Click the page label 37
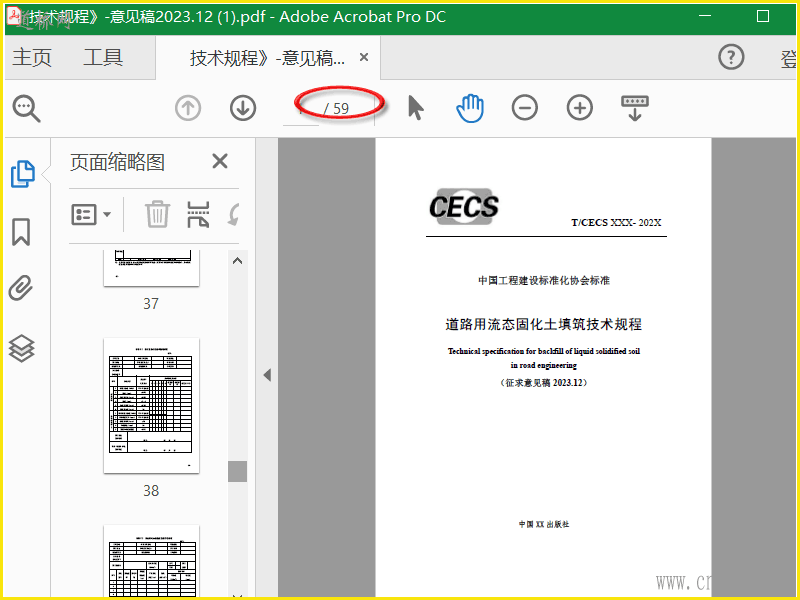800x600 pixels. 151,304
